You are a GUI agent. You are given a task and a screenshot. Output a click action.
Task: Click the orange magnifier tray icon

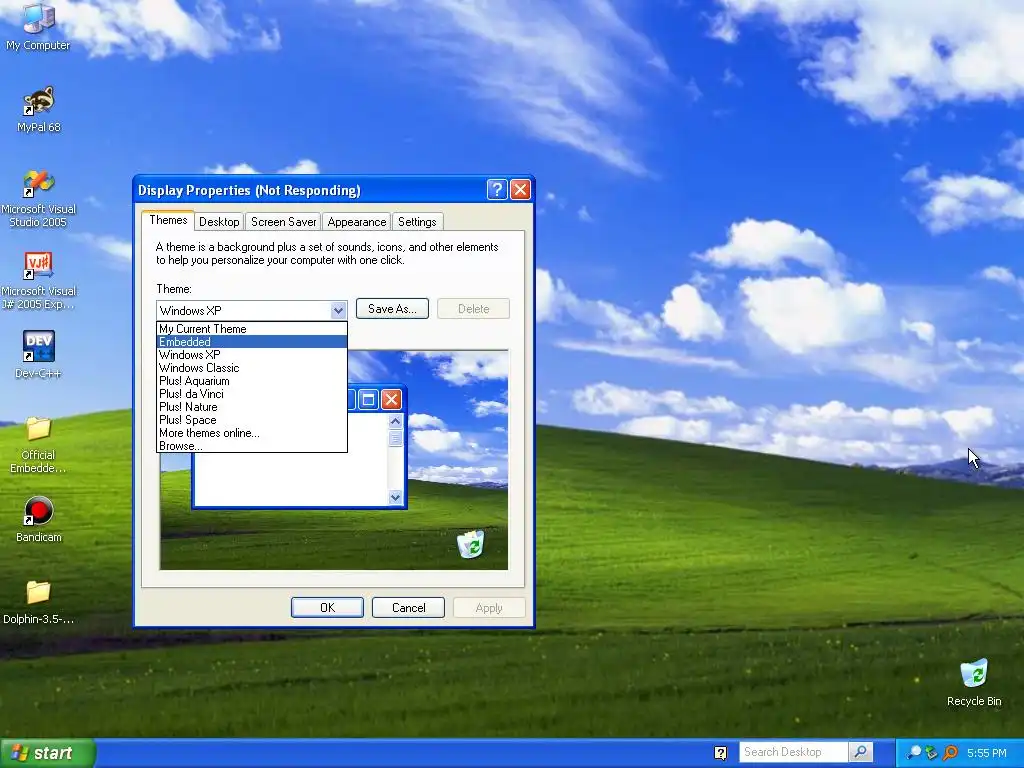pos(950,753)
